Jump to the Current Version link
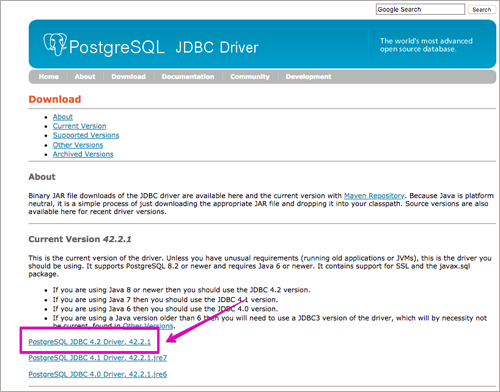This screenshot has width=500, height=392. [79, 126]
